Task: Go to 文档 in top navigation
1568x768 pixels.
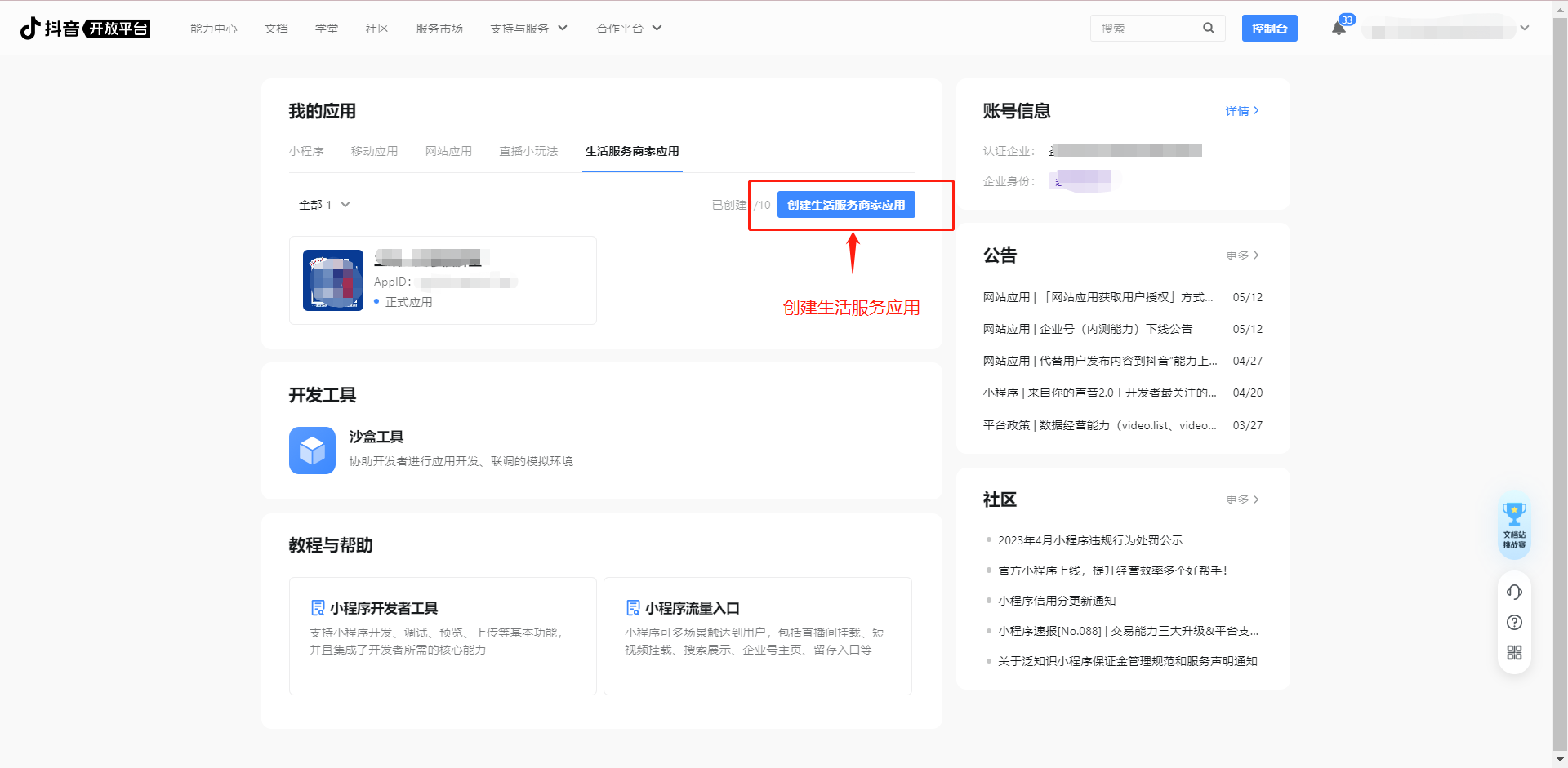Action: coord(276,29)
